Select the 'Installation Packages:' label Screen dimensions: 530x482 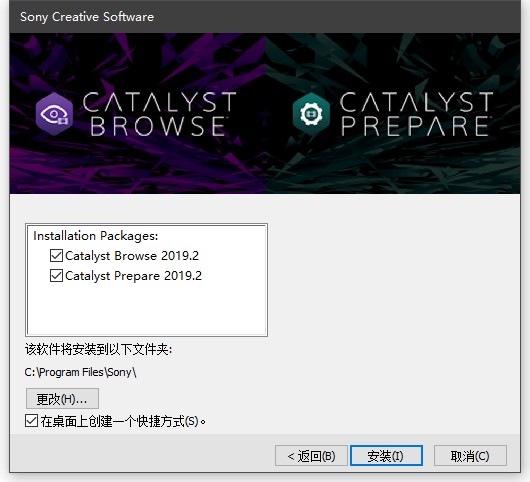(96, 236)
